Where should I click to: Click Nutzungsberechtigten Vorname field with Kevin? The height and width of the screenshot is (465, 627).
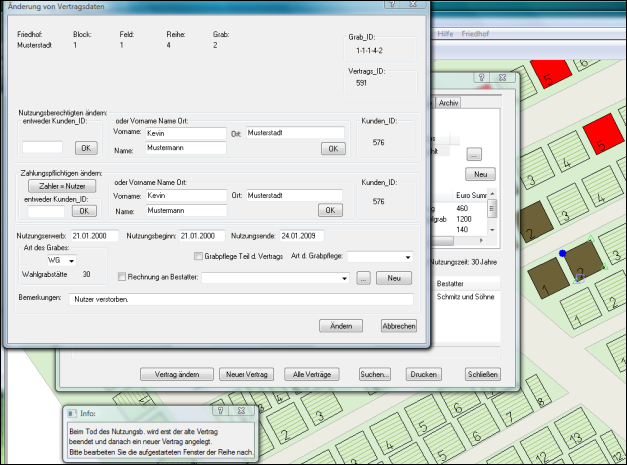tap(186, 133)
